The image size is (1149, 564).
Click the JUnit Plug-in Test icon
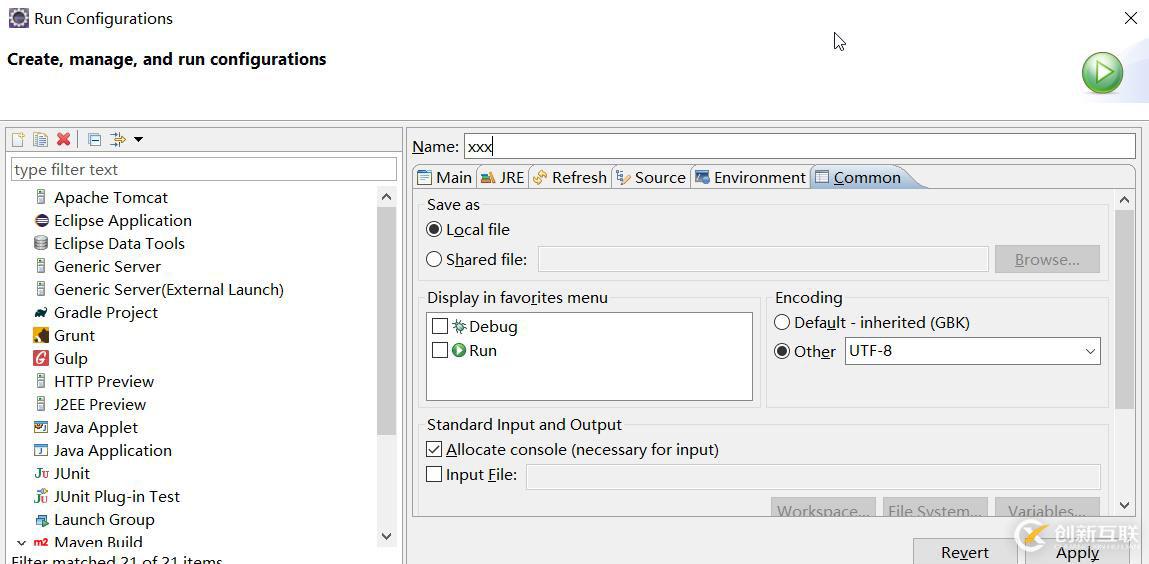[41, 497]
